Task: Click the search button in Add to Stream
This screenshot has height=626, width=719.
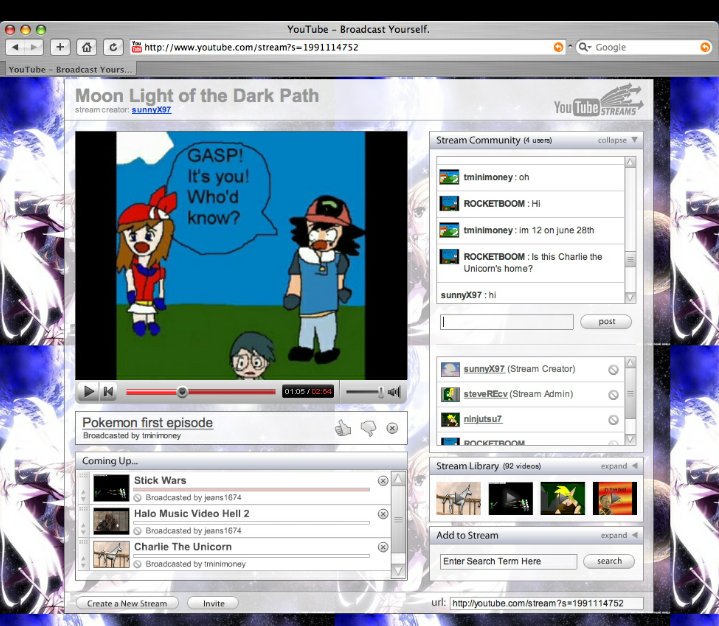Action: click(x=609, y=561)
